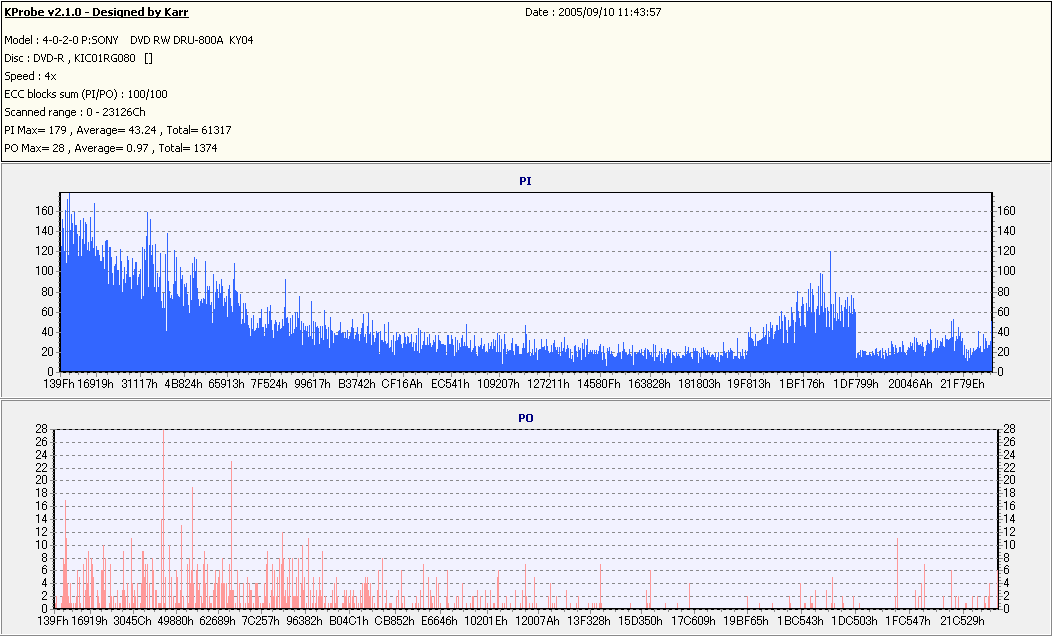
Task: Click the PO chart title
Action: pyautogui.click(x=525, y=417)
